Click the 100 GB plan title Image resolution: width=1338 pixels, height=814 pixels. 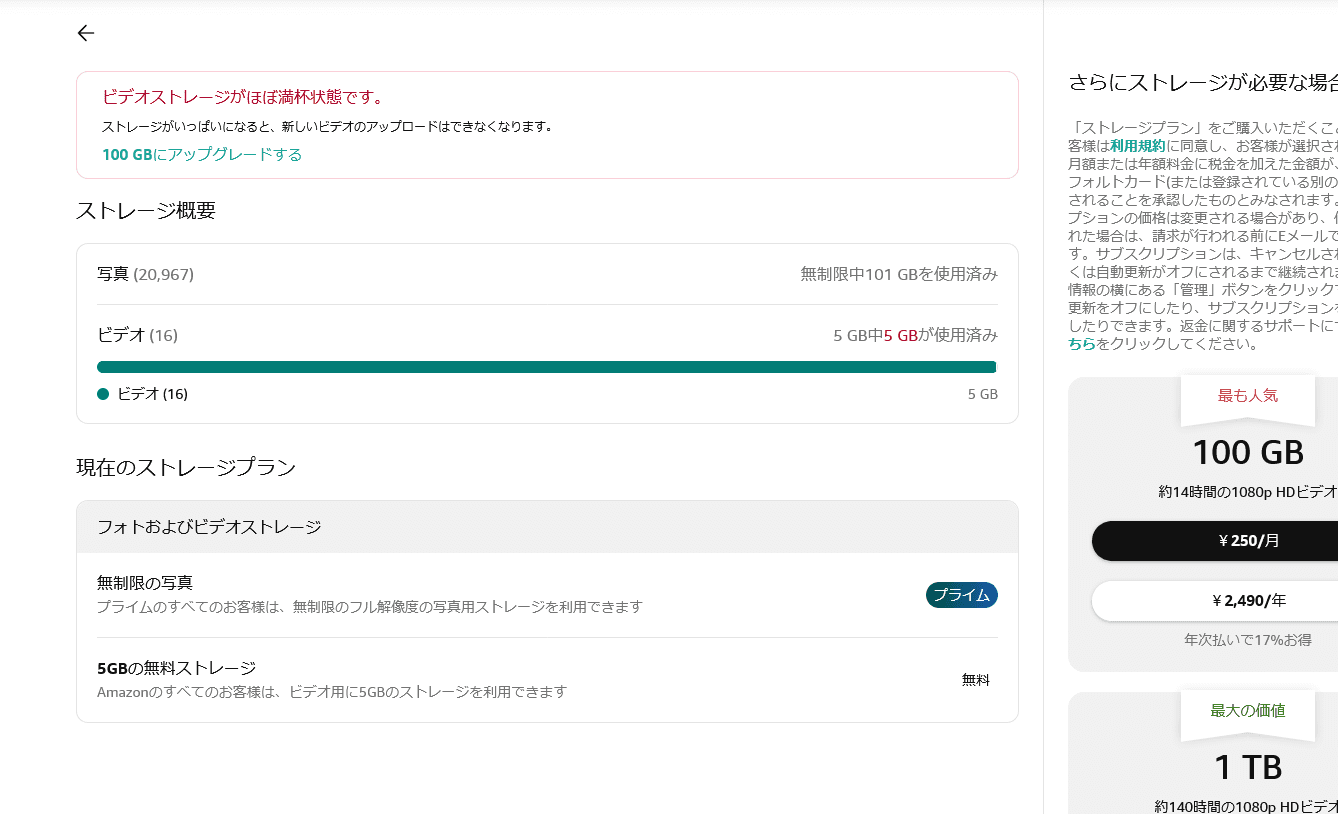pyautogui.click(x=1248, y=452)
